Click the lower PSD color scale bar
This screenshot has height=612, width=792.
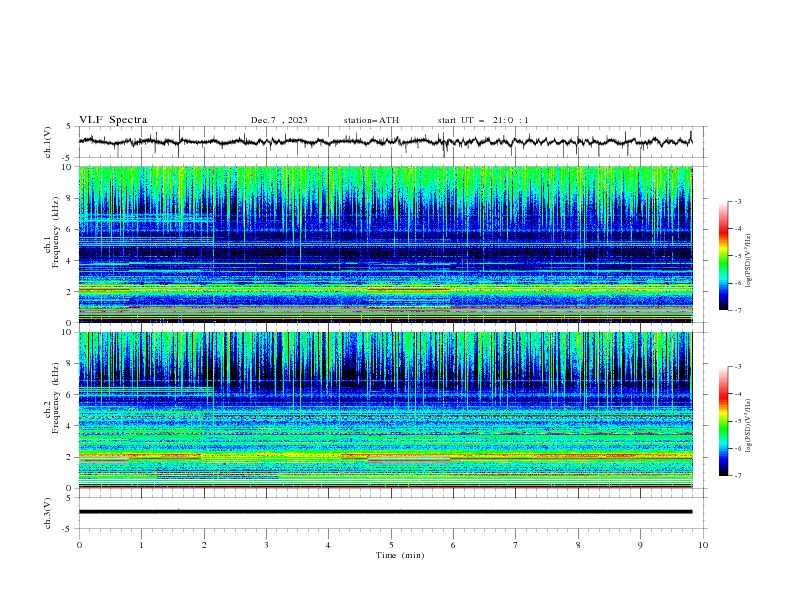[724, 421]
